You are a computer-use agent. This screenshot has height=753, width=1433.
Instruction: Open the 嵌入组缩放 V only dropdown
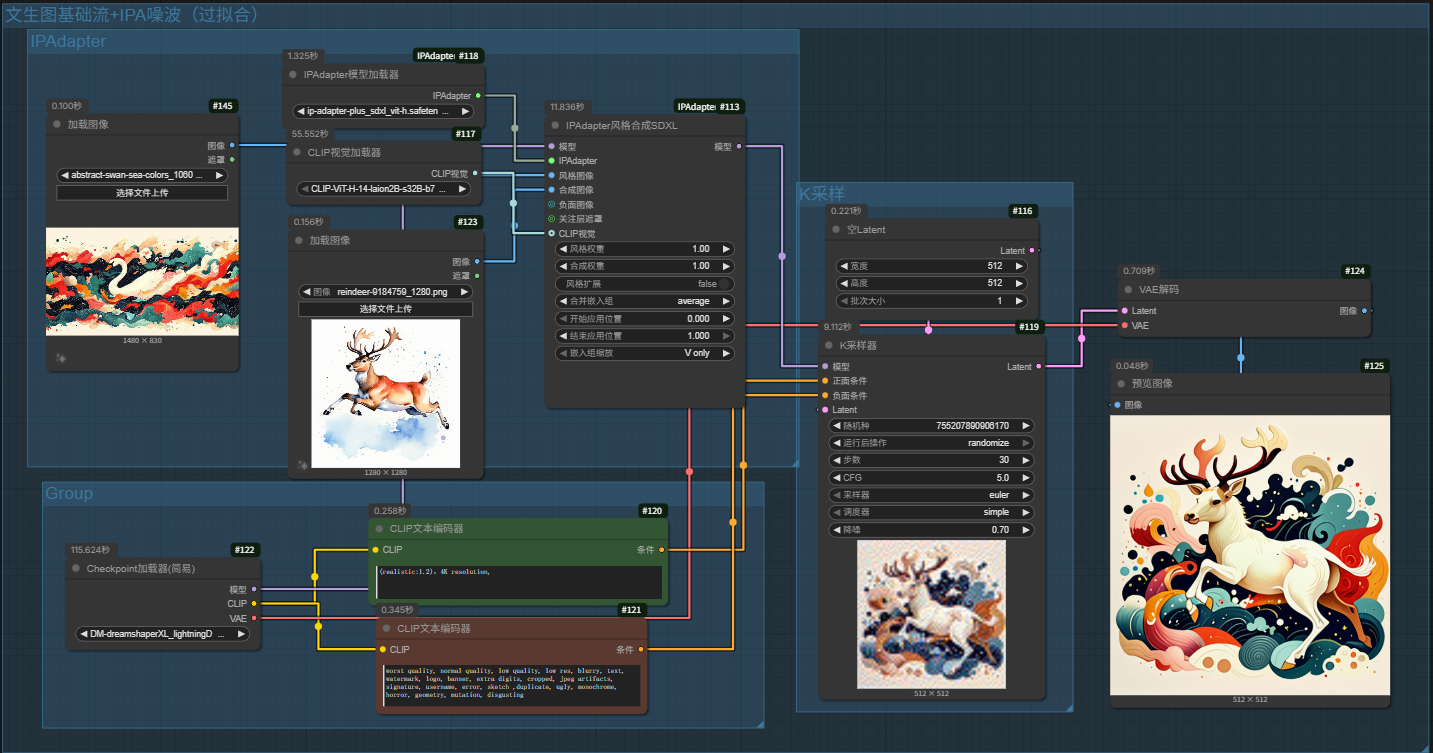(x=644, y=353)
